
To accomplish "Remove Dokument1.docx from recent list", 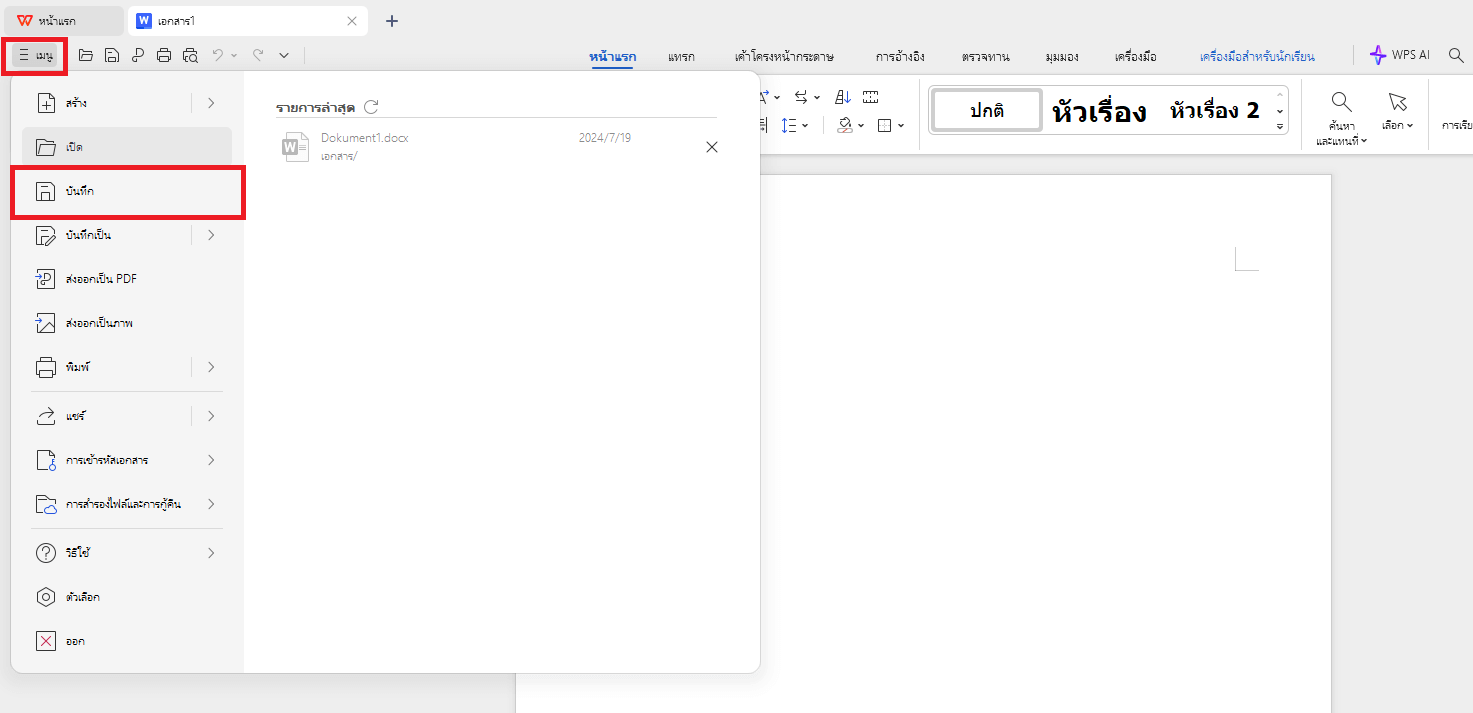I will [x=712, y=147].
